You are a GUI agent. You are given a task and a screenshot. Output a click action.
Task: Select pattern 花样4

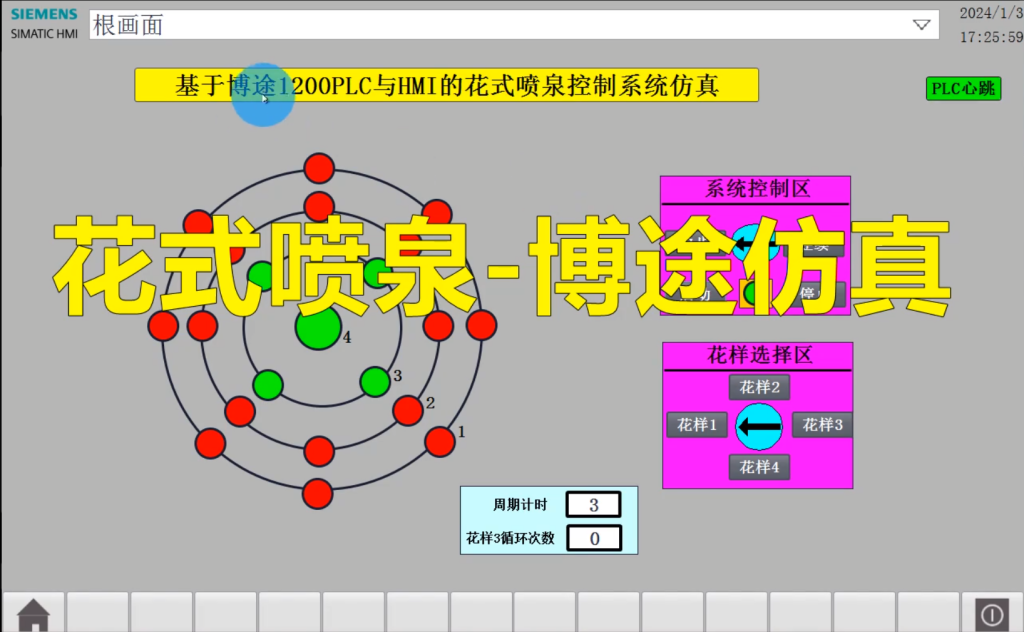758,466
